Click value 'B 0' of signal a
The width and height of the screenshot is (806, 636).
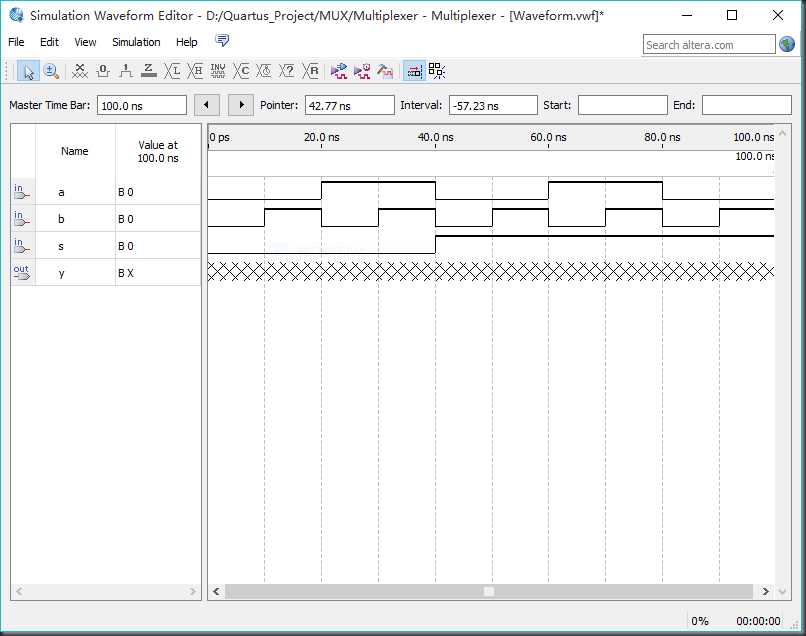126,192
